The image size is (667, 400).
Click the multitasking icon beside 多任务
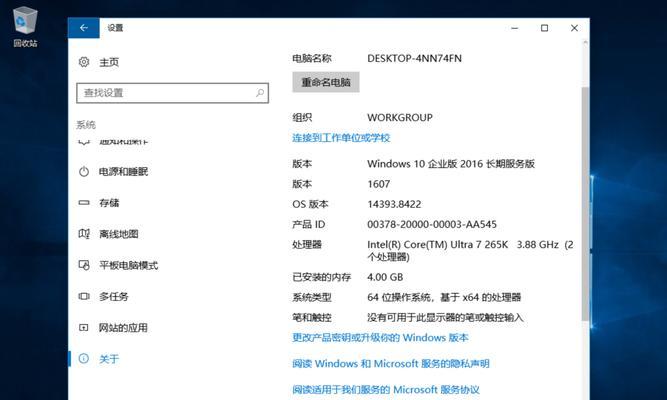point(84,296)
